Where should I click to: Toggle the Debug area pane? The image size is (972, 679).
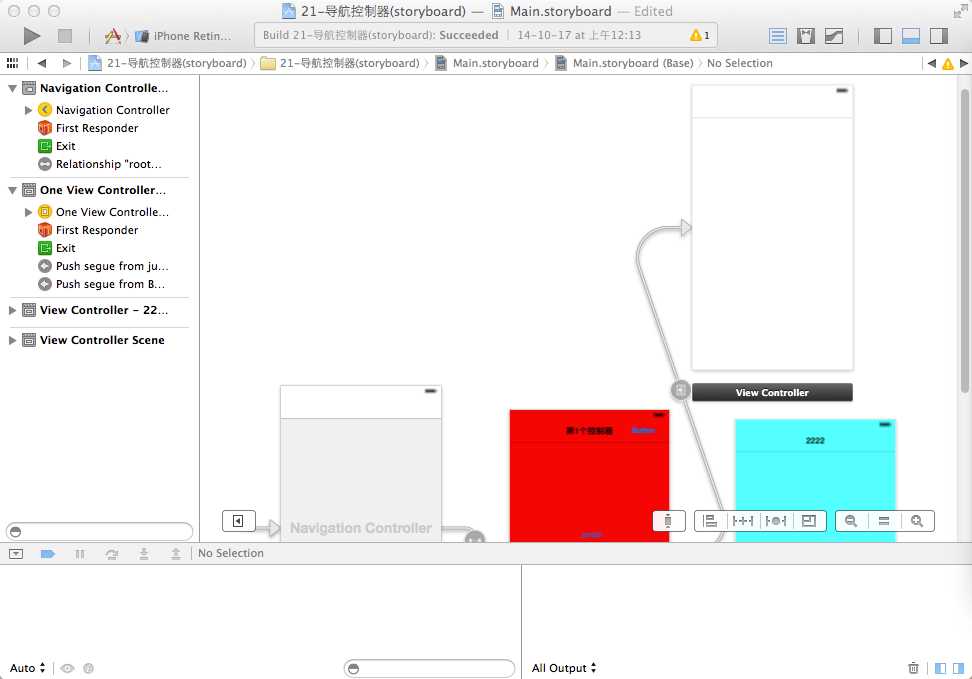911,36
